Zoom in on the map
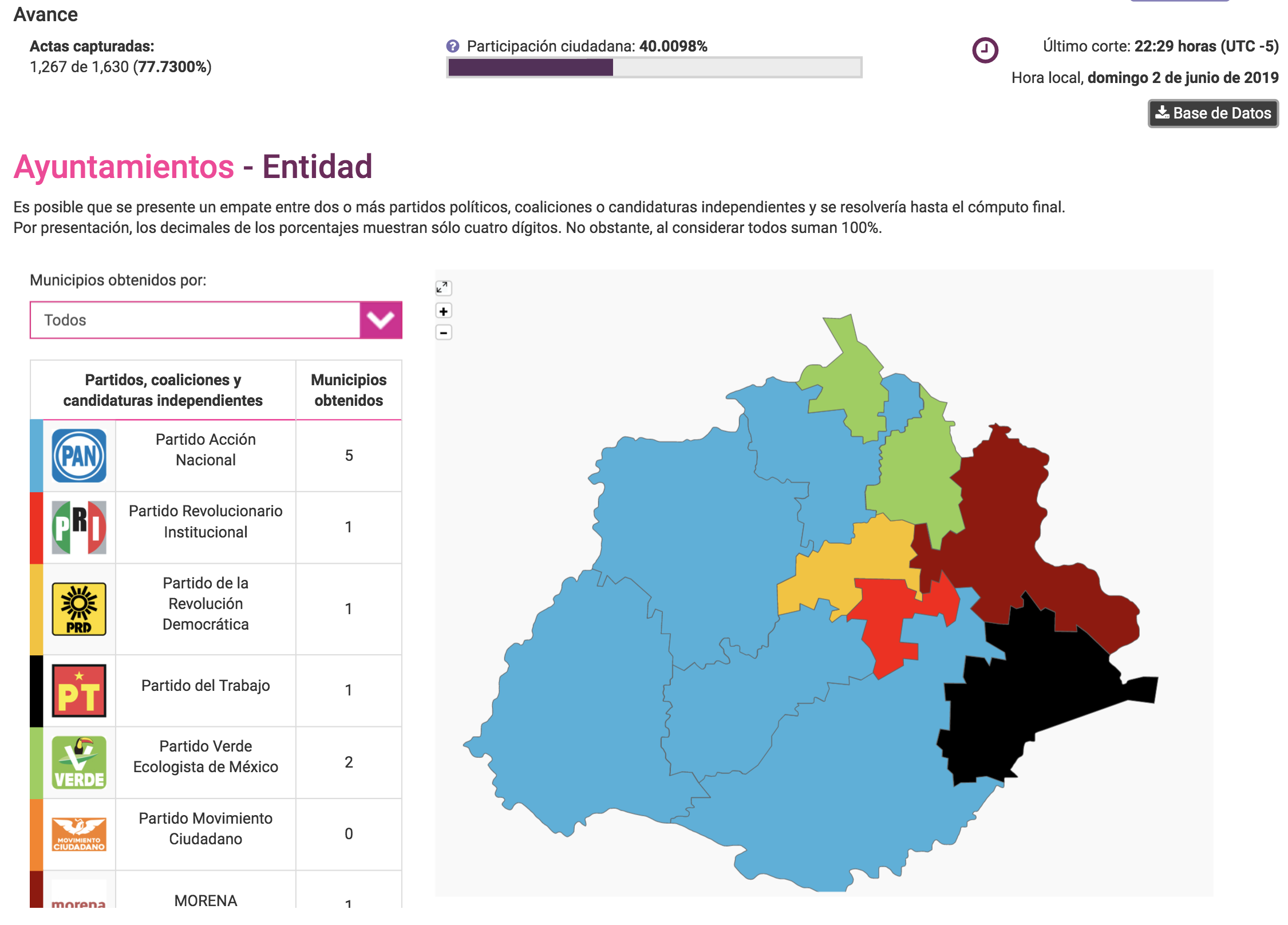Screen dimensions: 1288x925 tap(444, 311)
